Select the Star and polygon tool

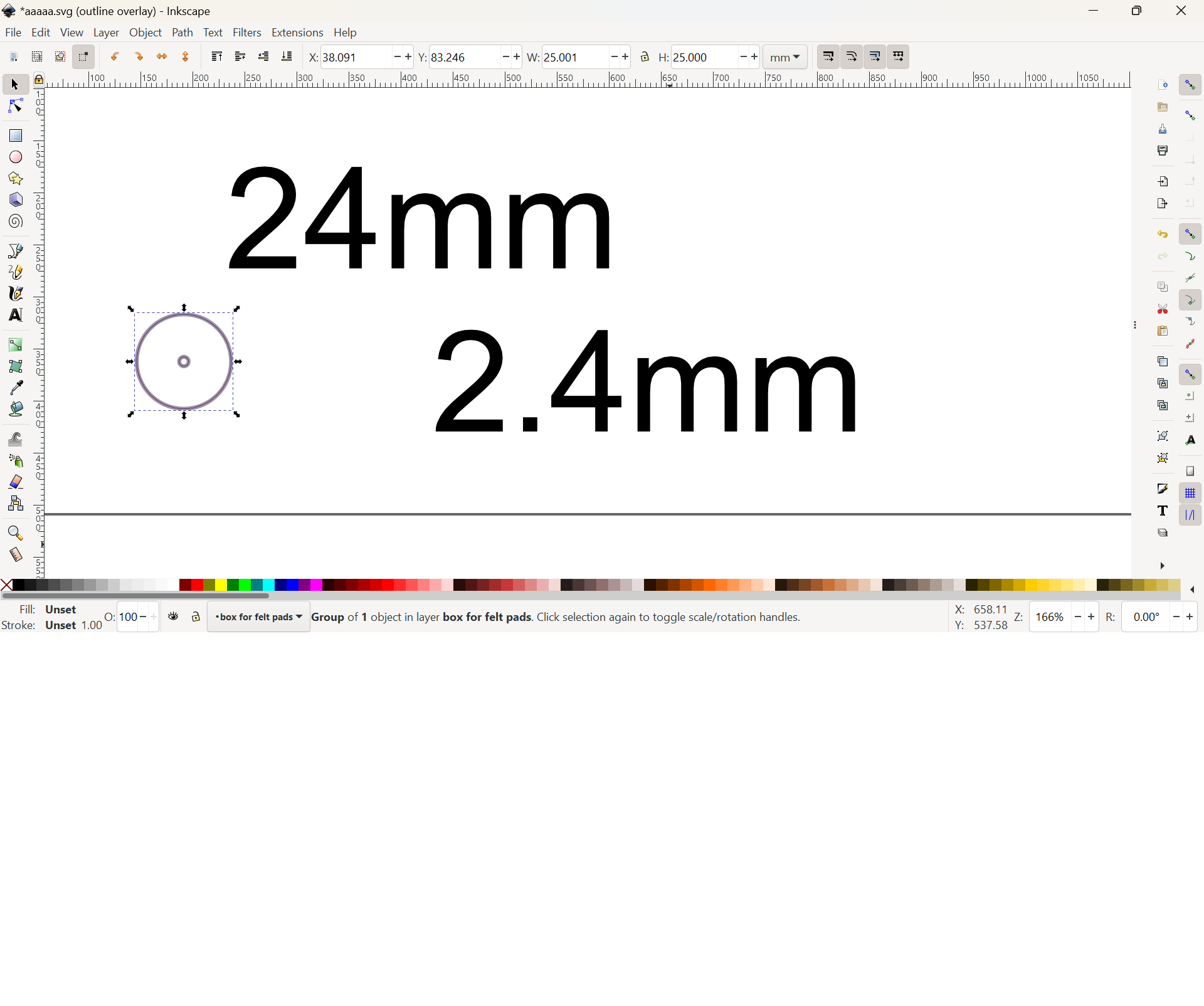coord(15,178)
